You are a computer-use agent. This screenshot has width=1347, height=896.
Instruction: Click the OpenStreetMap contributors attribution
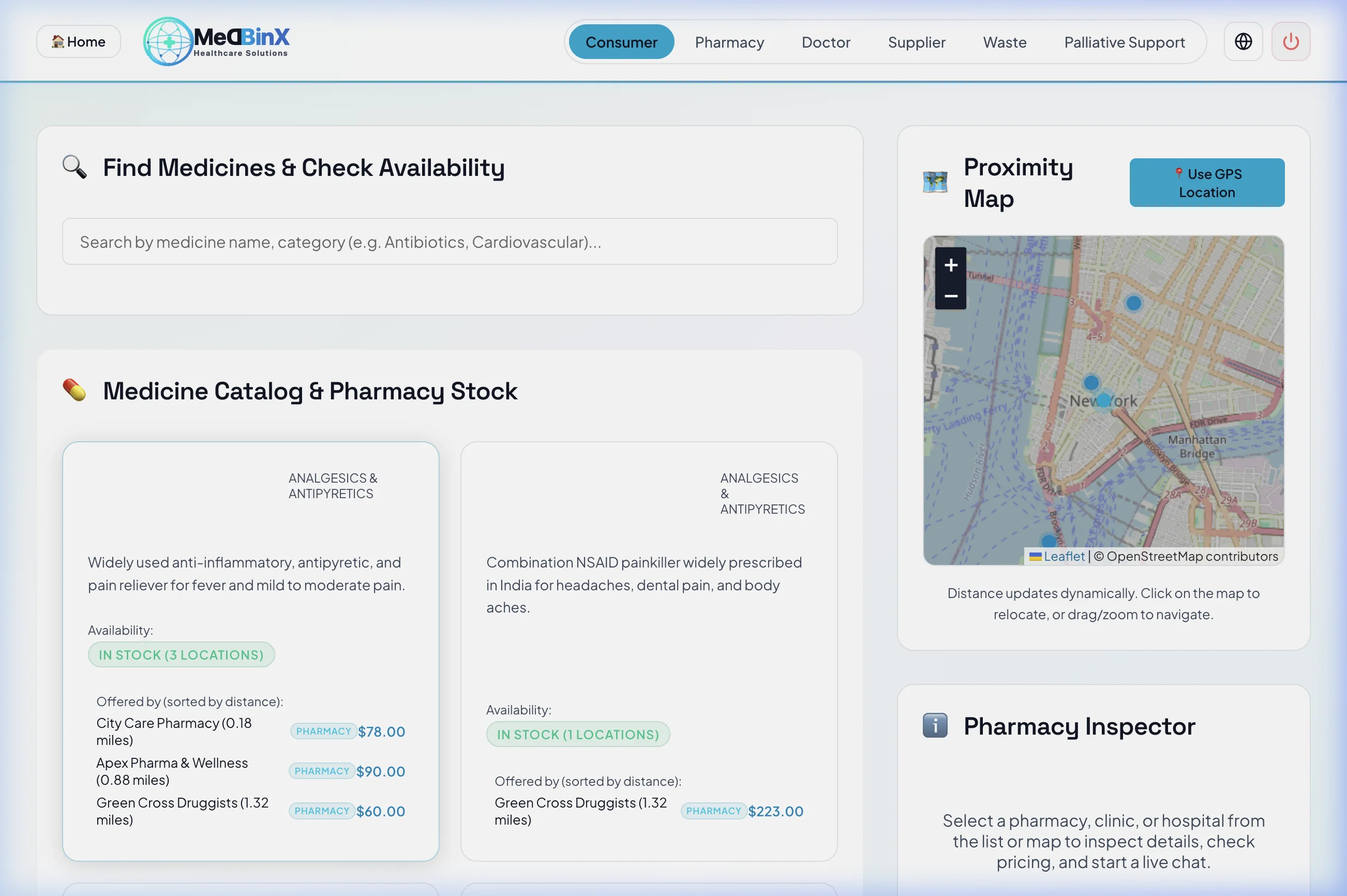(1185, 556)
